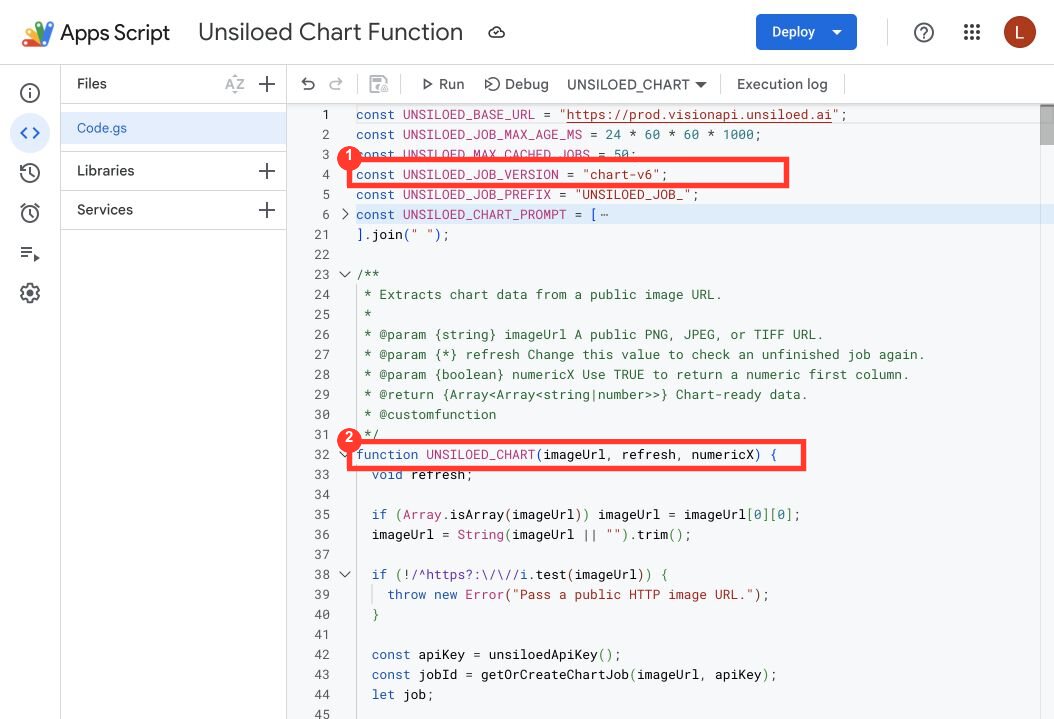This screenshot has width=1054, height=719.
Task: Click "unsiloedApiKey" call on line 42
Action: coord(543,654)
